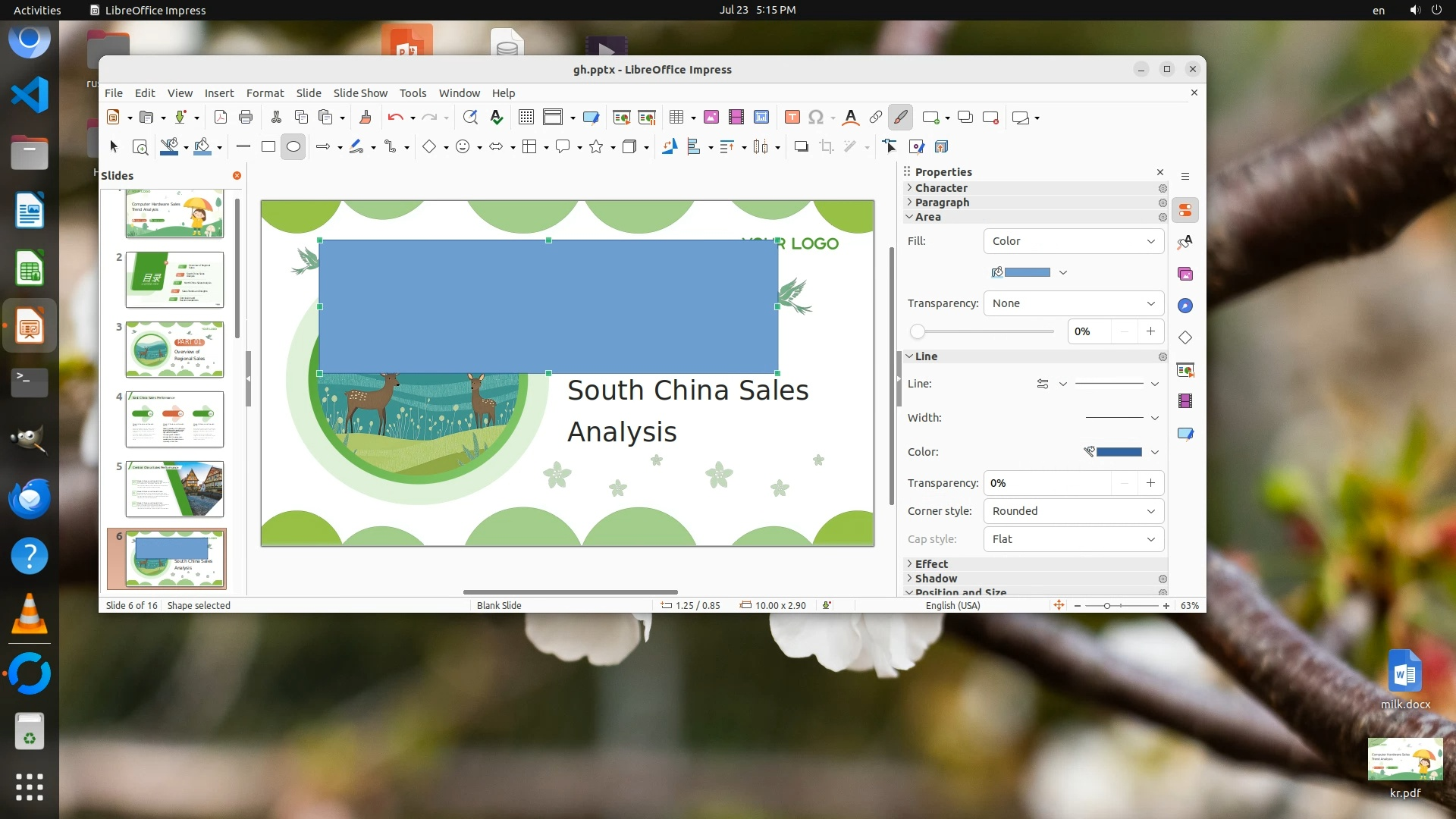Screen dimensions: 1456x819
Task: Click the Insert Hyperlink chain icon
Action: pos(875,117)
